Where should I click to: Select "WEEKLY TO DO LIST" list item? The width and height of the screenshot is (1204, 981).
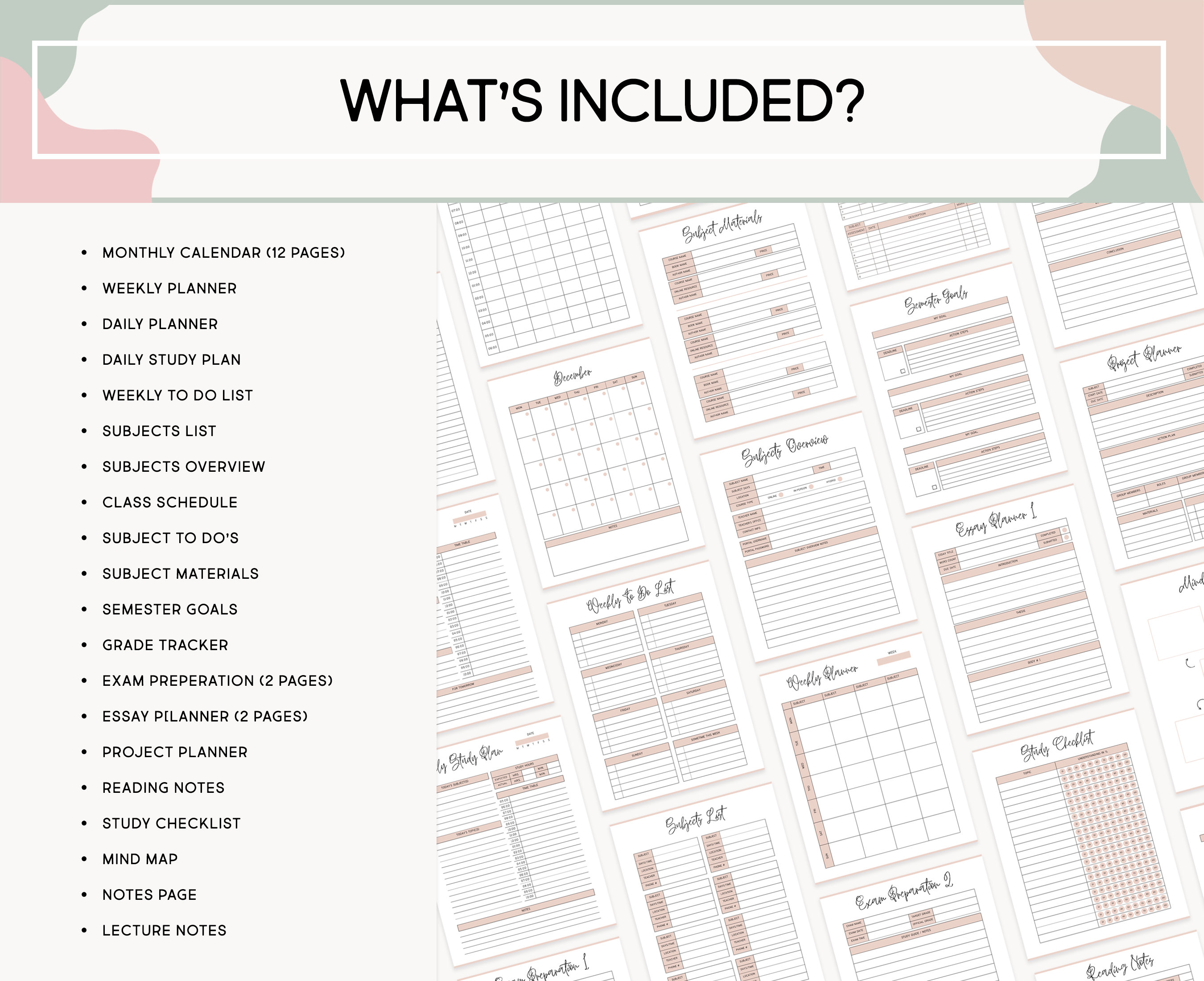(x=177, y=395)
